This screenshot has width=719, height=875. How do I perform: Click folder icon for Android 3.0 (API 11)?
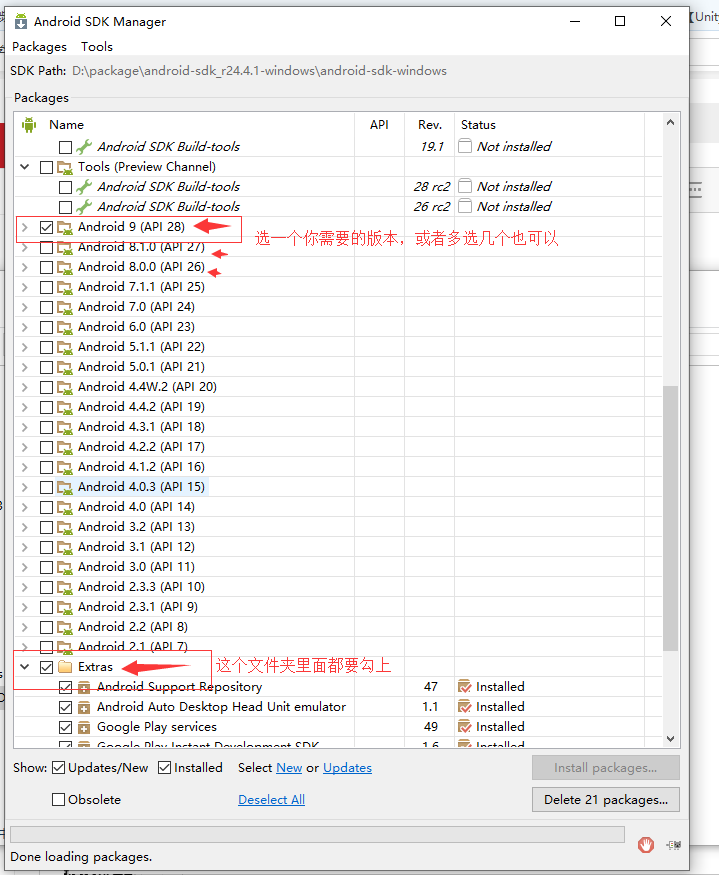[65, 568]
